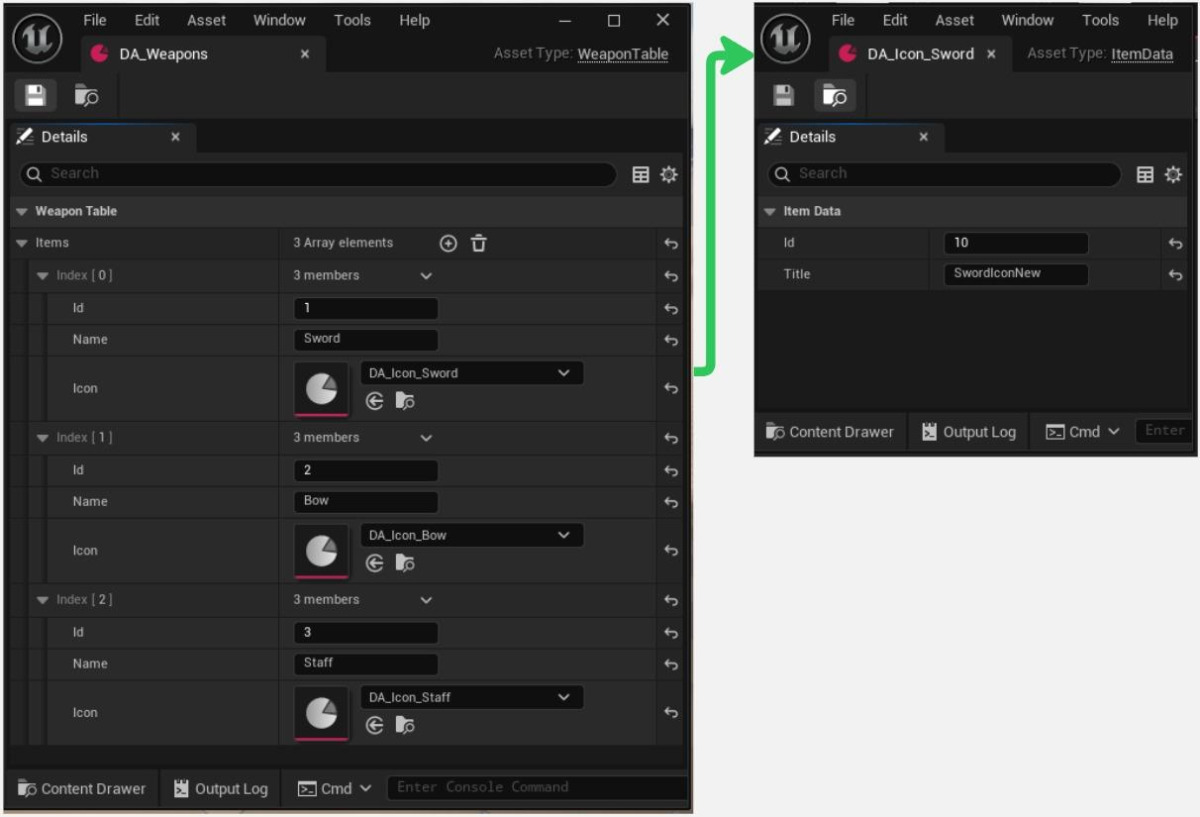This screenshot has height=817, width=1200.
Task: Collapse the Weapon Table category
Action: [21, 212]
